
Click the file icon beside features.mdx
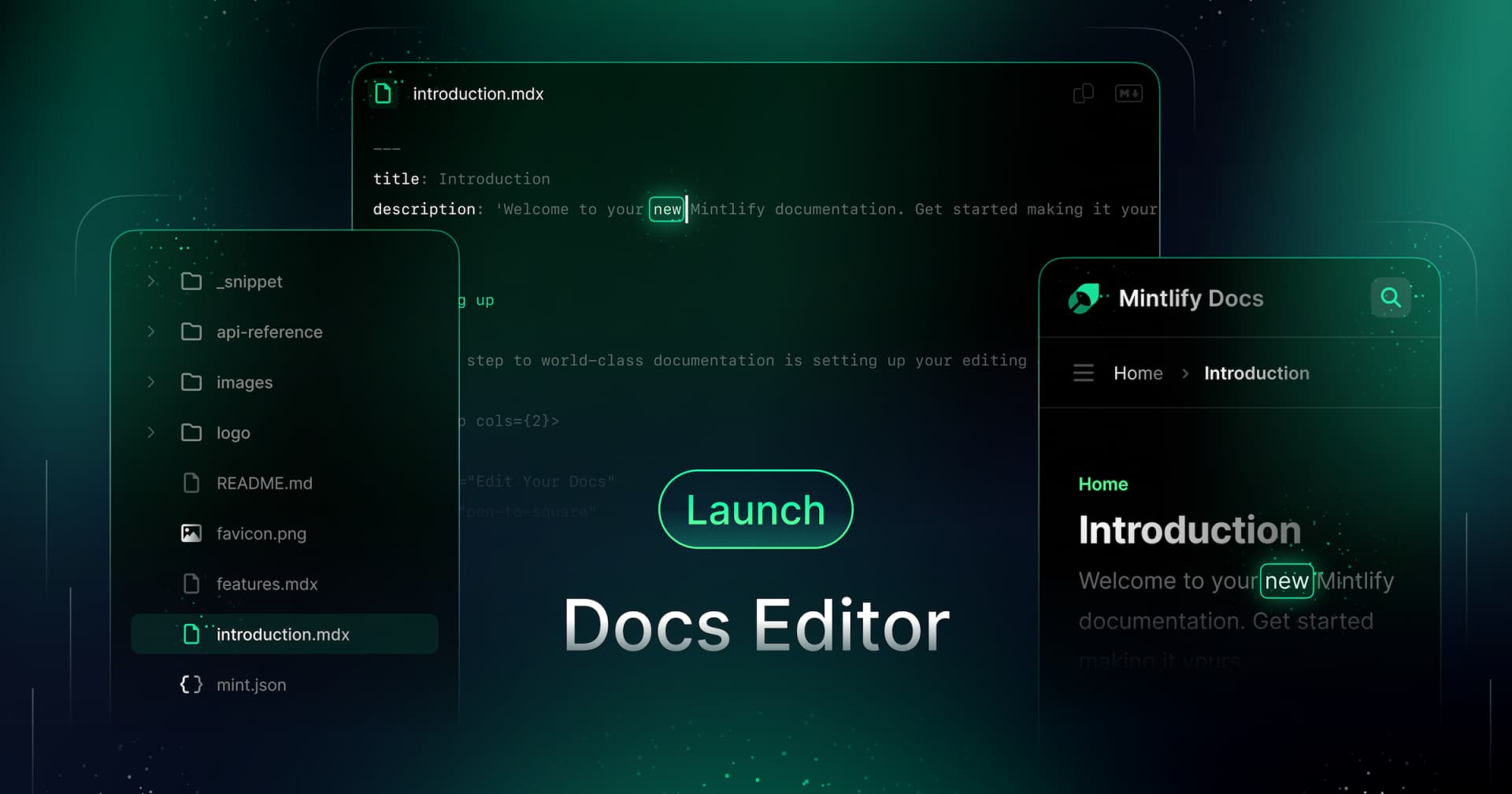191,584
